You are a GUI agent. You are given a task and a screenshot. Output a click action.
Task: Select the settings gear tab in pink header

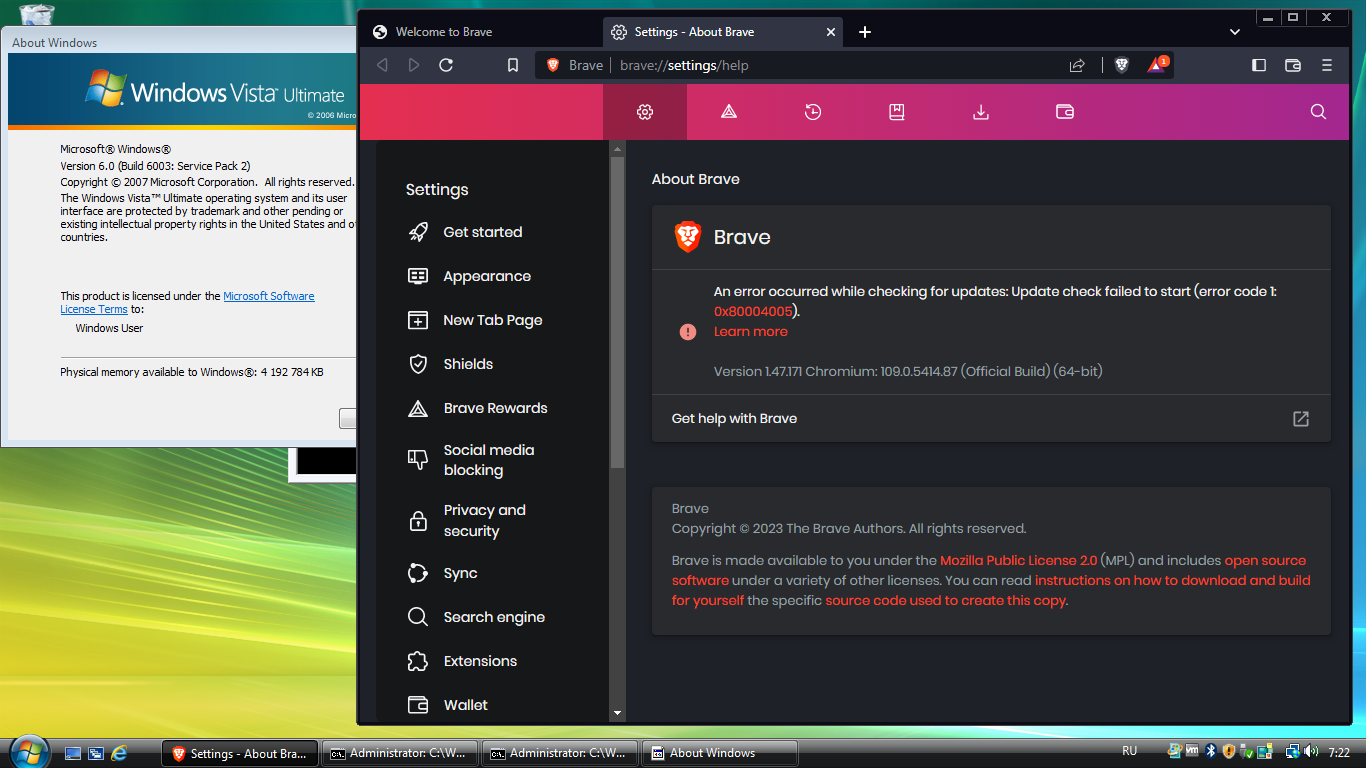(x=645, y=112)
